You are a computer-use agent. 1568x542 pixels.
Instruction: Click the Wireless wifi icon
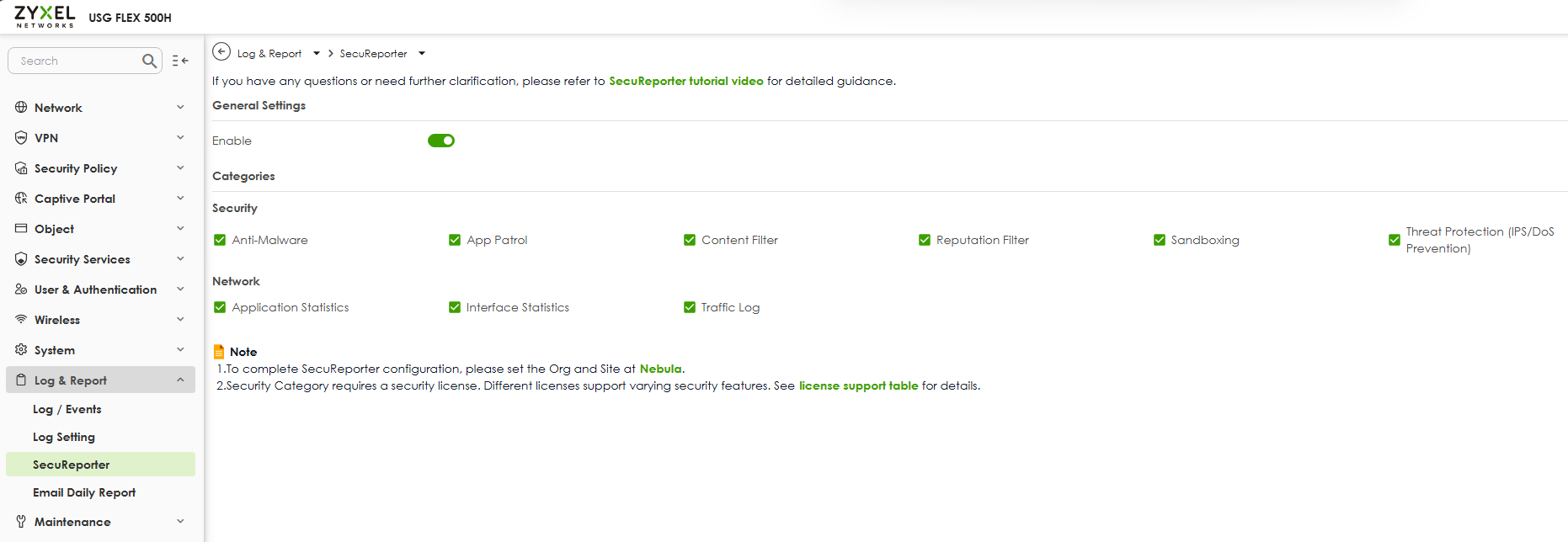(21, 320)
